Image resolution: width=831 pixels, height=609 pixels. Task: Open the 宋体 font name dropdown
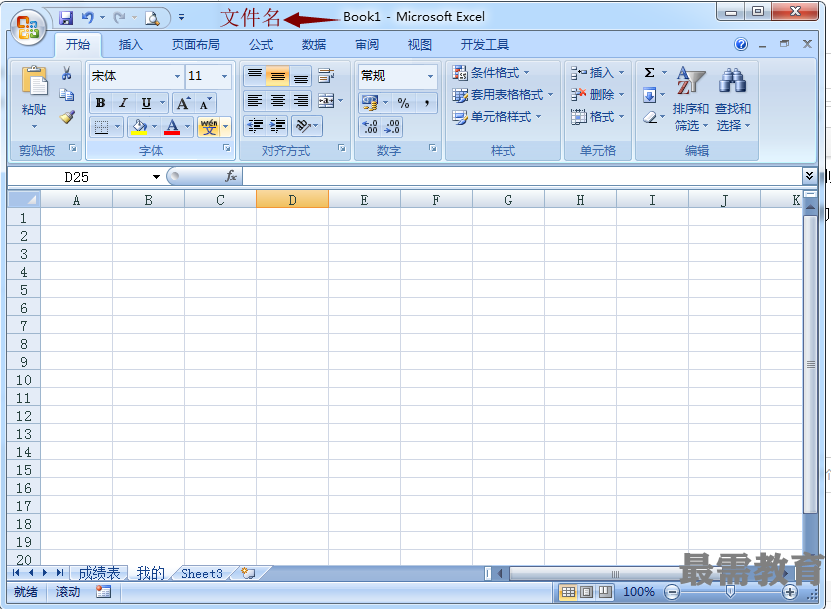(177, 76)
